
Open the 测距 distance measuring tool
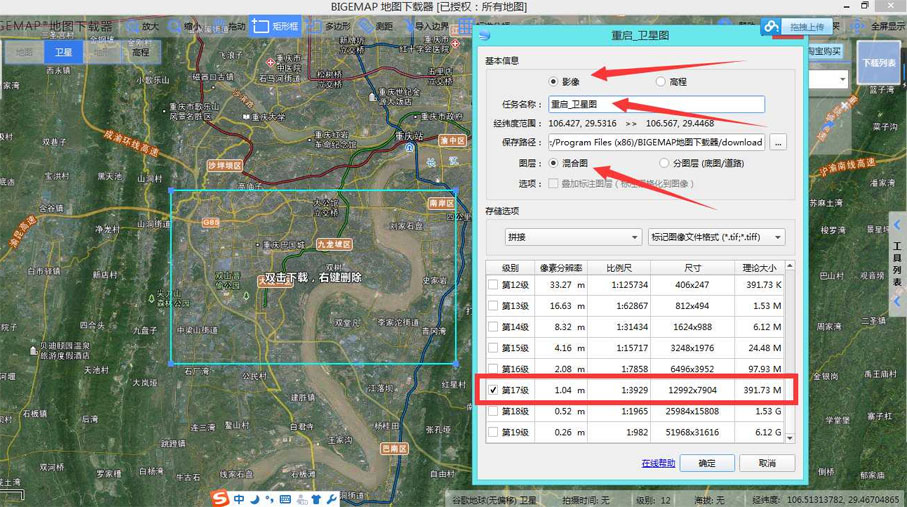point(375,26)
